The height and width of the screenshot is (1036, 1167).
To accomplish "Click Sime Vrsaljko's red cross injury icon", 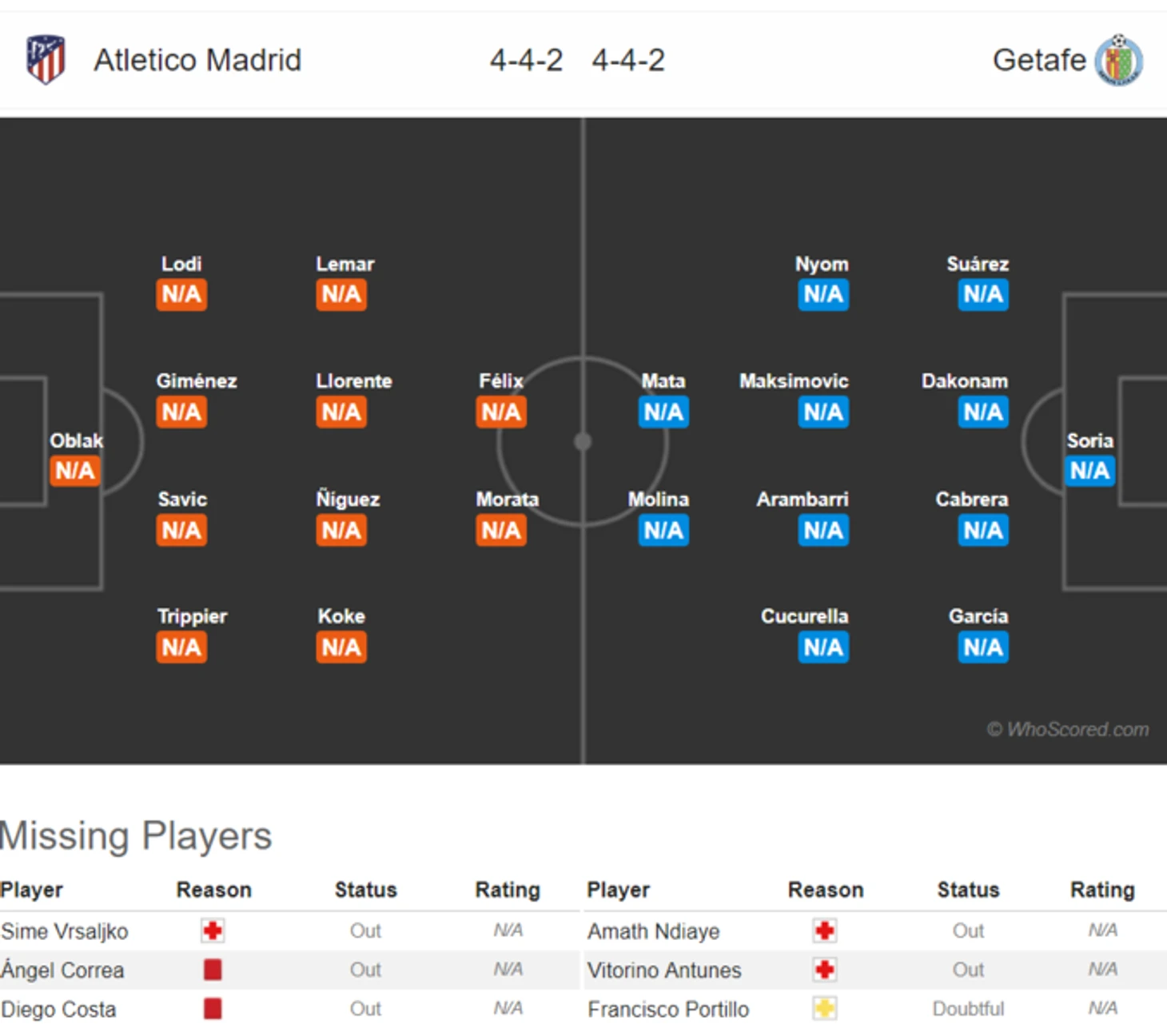I will pyautogui.click(x=213, y=930).
